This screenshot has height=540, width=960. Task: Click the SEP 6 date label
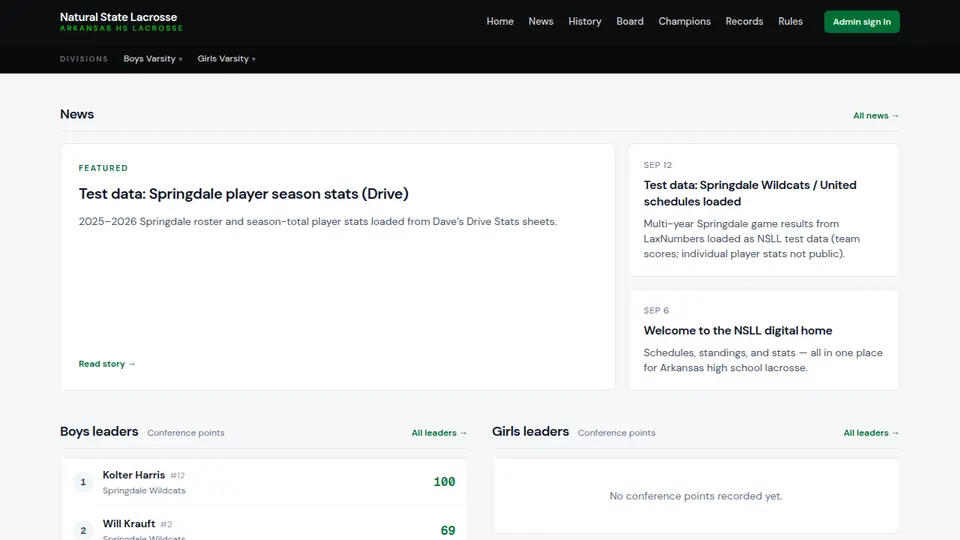coord(656,310)
